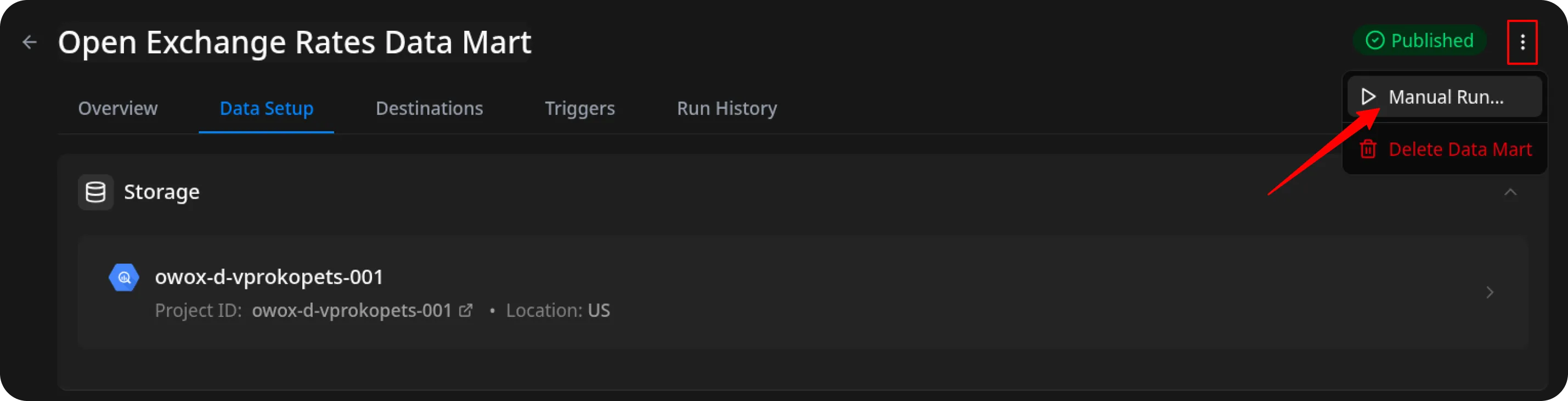Open the owox-d-vprokopets-001 Project ID link
The height and width of the screenshot is (401, 1568).
point(352,311)
